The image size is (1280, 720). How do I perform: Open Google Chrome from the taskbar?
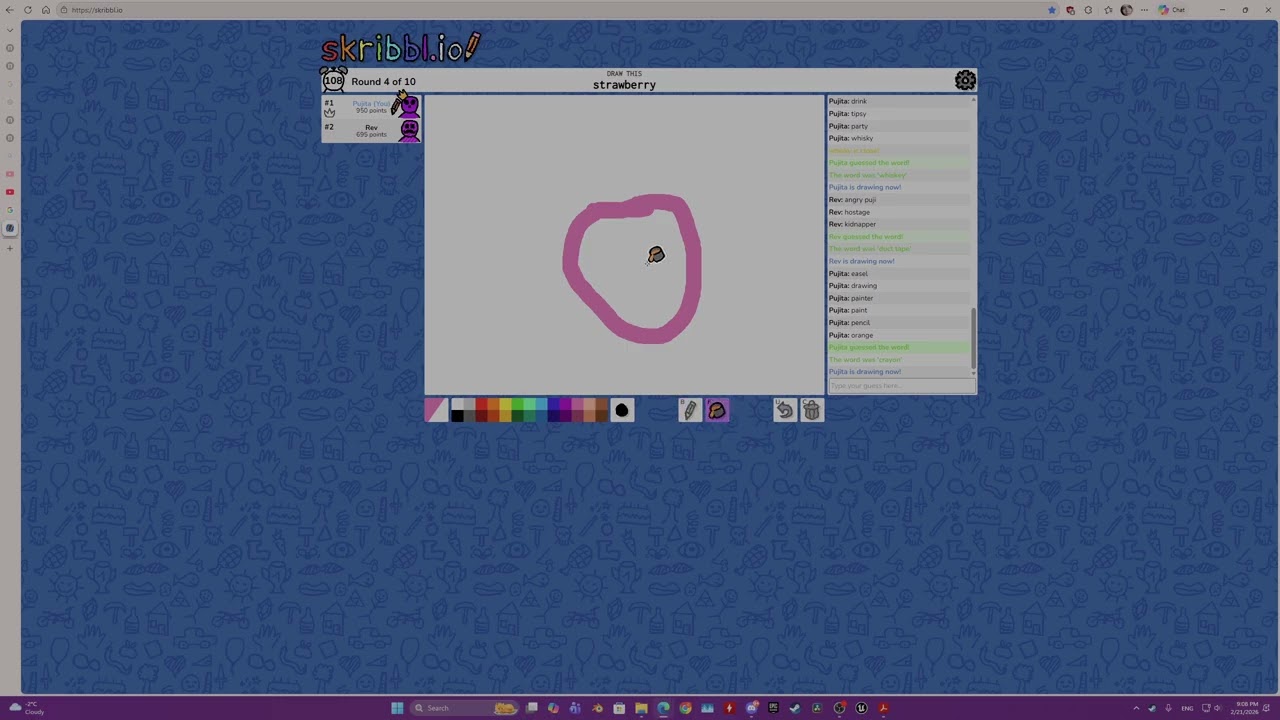click(685, 708)
